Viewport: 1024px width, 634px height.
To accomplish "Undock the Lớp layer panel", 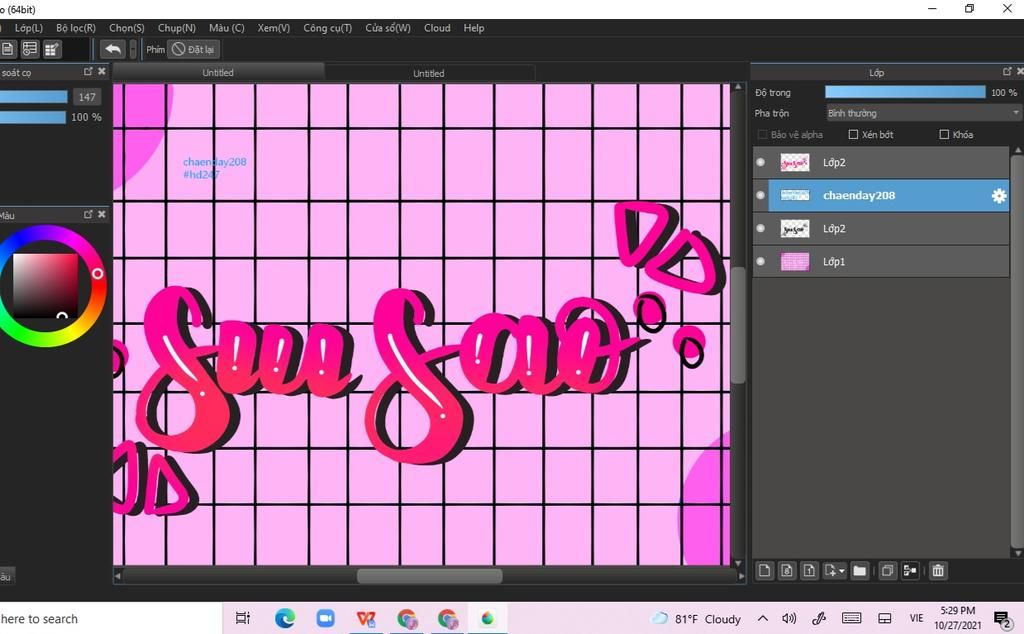I will tap(1007, 71).
